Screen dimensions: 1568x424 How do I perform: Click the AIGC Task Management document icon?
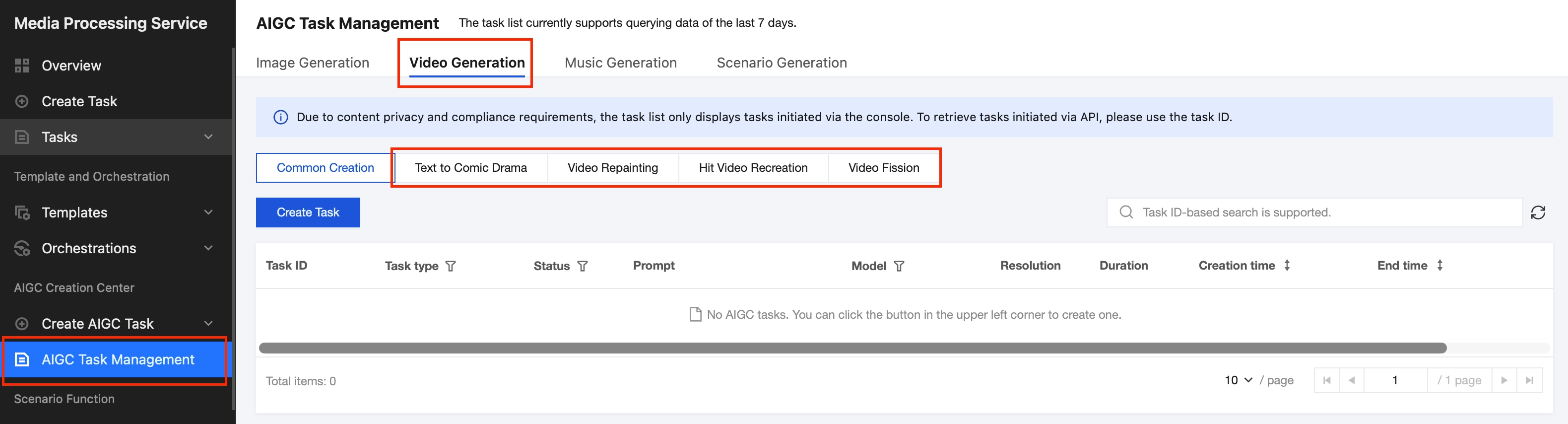(x=22, y=360)
